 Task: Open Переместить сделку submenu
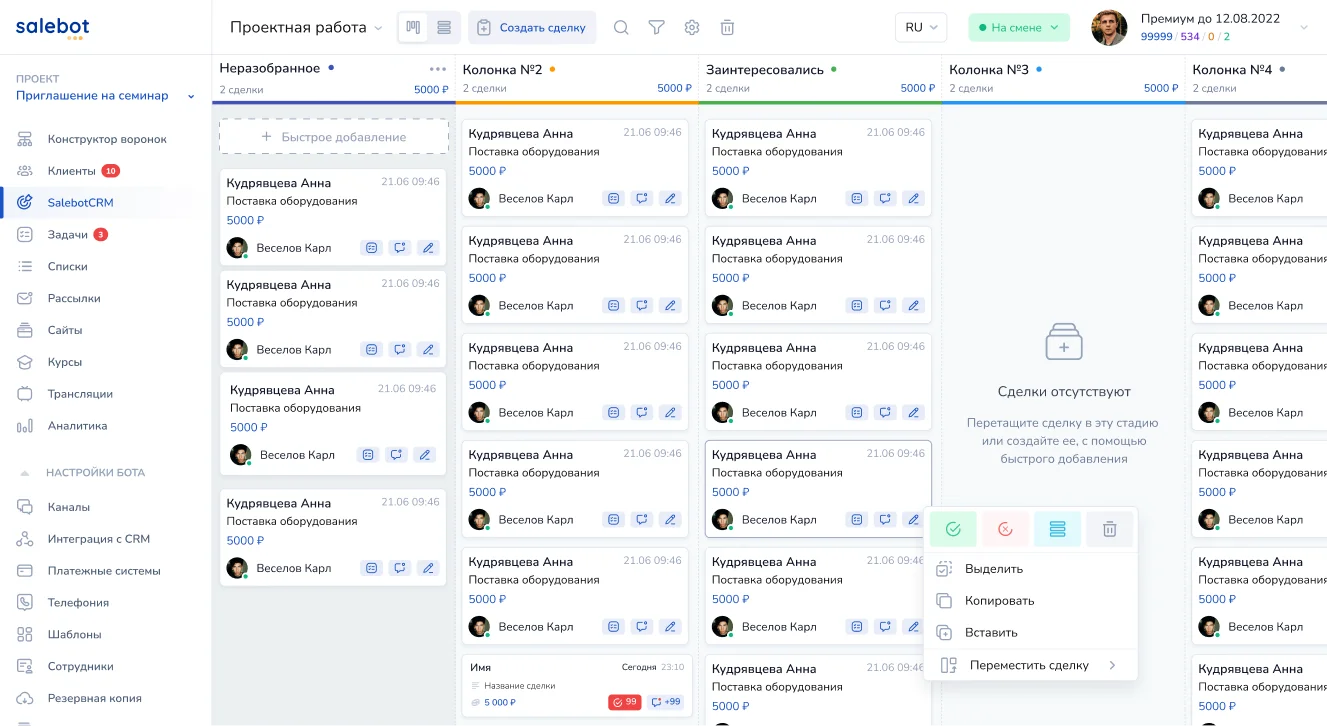pyautogui.click(x=1029, y=665)
